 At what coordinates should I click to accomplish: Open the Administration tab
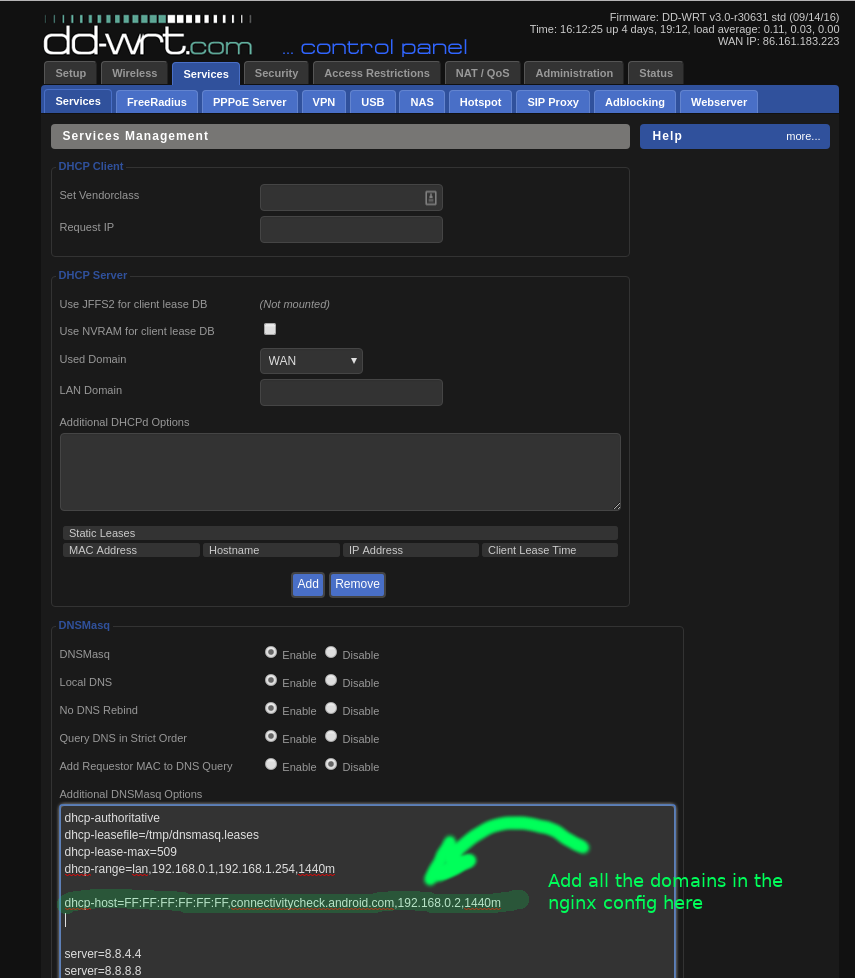[x=574, y=73]
